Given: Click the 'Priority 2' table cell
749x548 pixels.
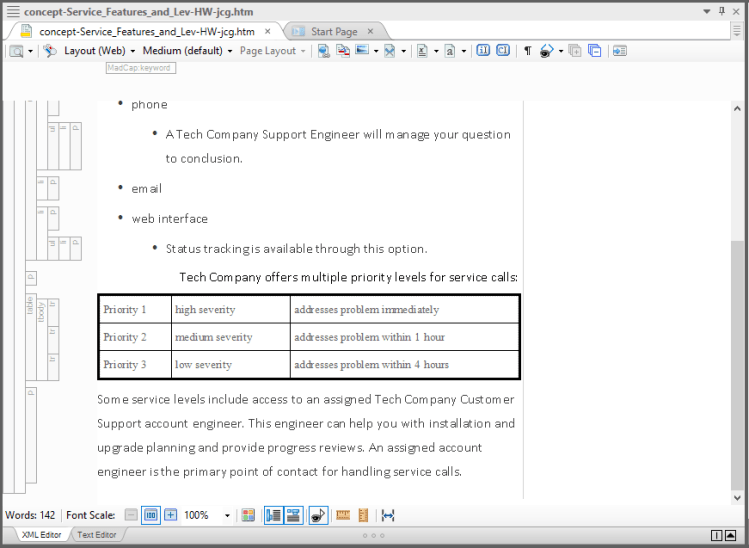Looking at the screenshot, I should click(135, 337).
